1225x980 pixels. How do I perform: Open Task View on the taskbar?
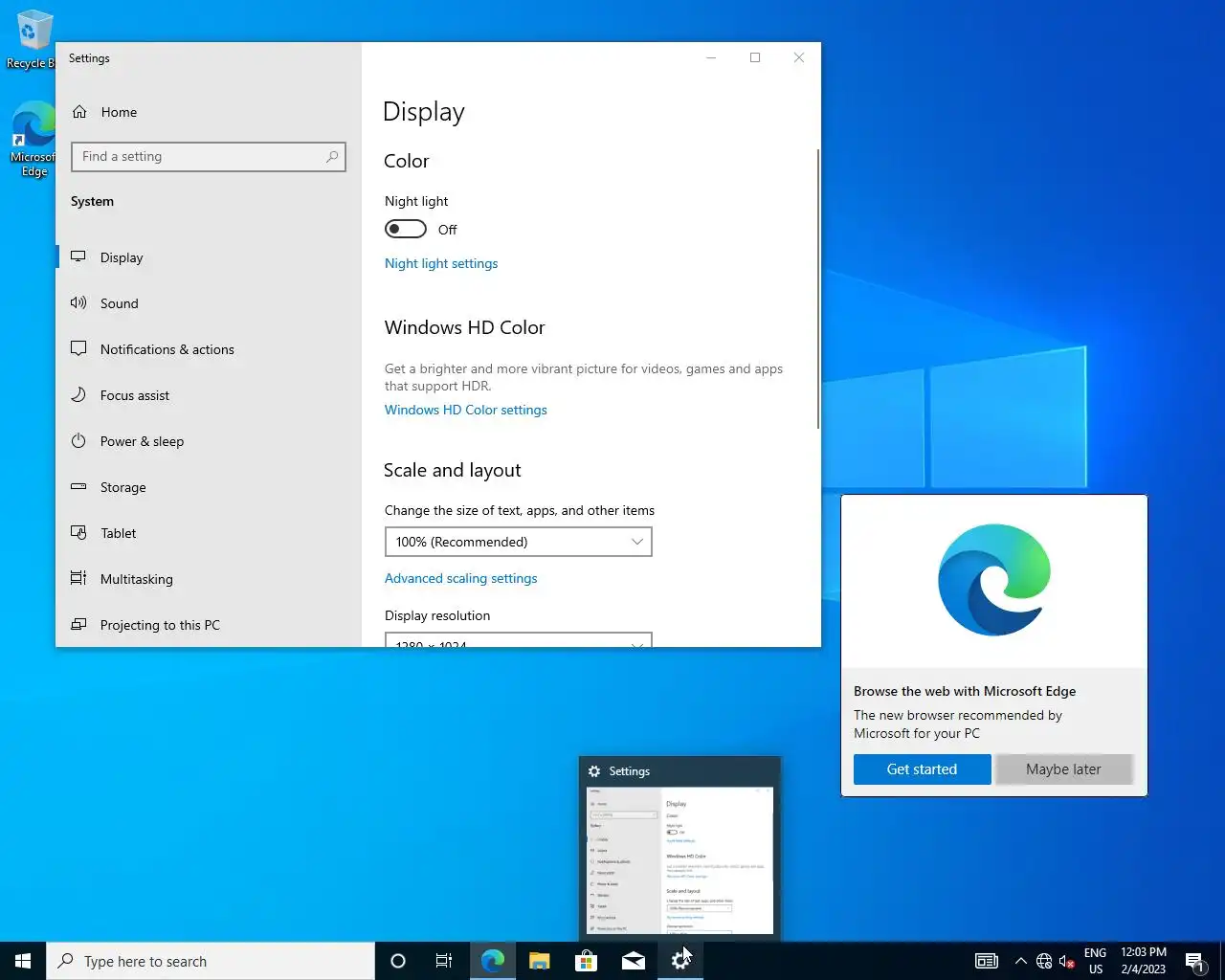(444, 961)
